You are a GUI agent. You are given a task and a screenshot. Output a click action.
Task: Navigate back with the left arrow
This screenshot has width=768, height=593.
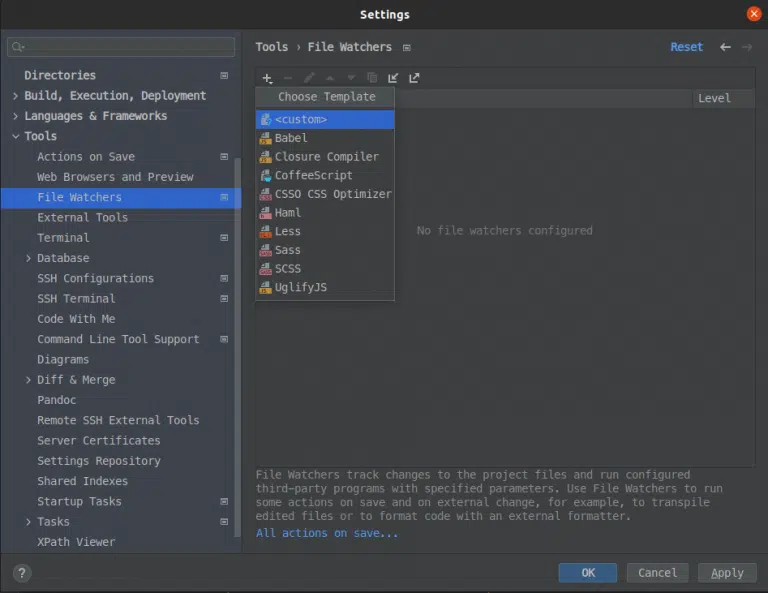725,47
